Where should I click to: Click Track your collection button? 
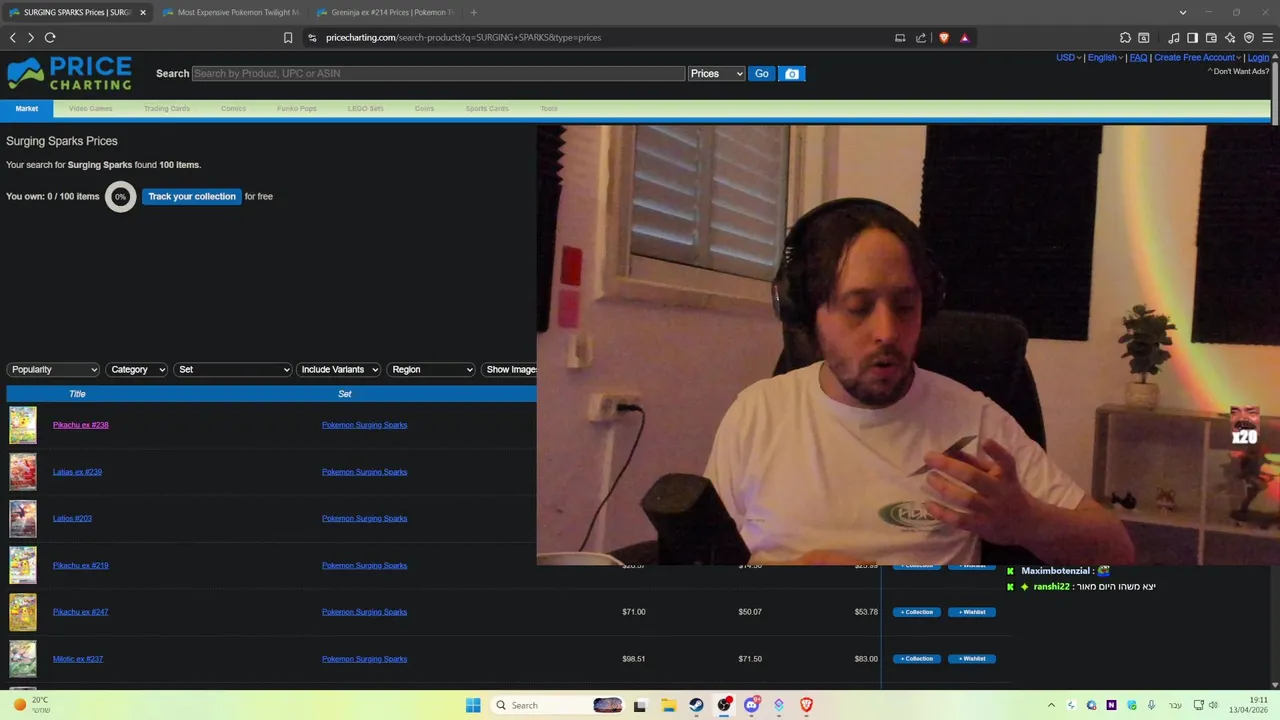(192, 197)
